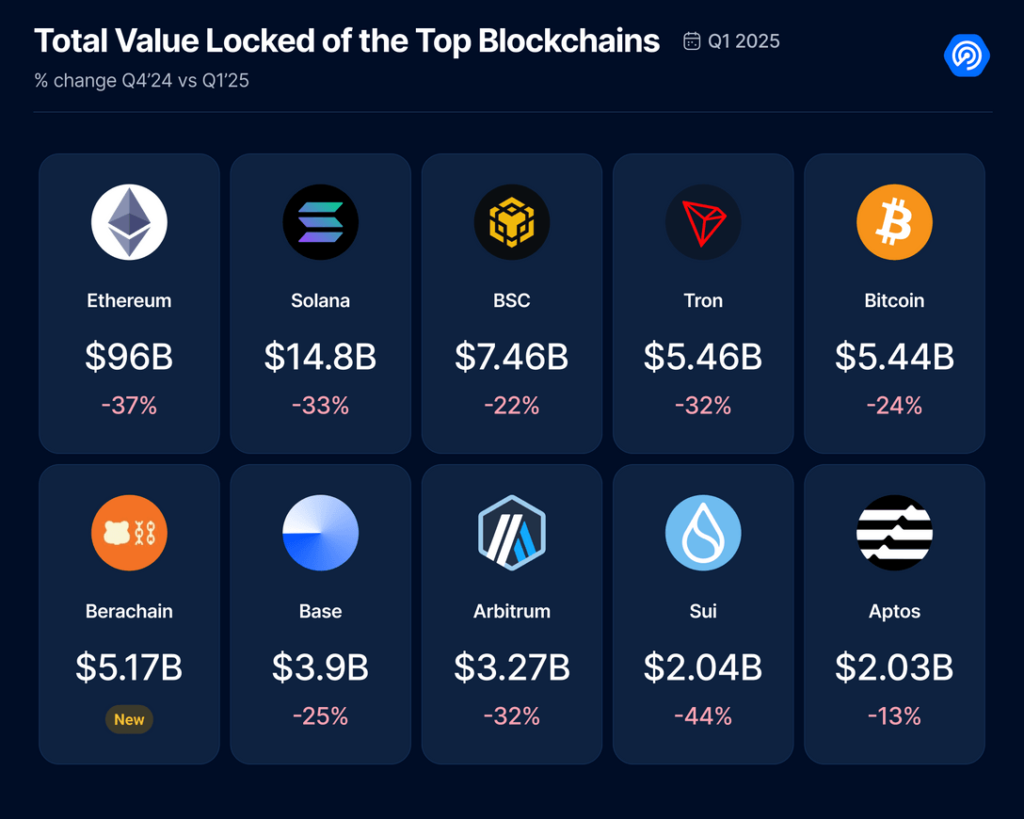
Task: Click the Ethereum diamond logo icon
Action: point(129,222)
